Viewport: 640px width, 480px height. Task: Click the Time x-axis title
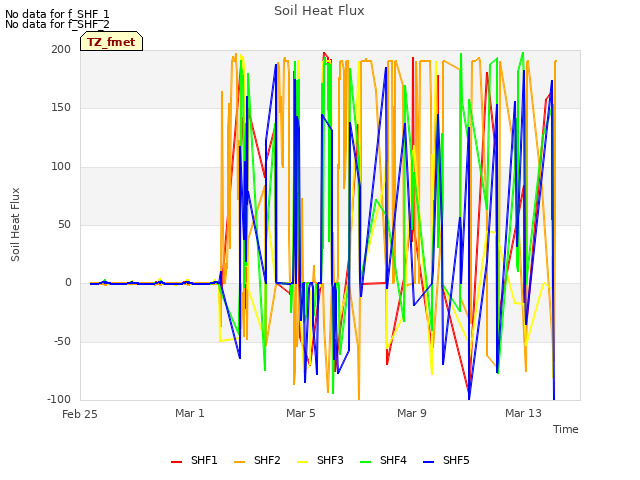[566, 429]
